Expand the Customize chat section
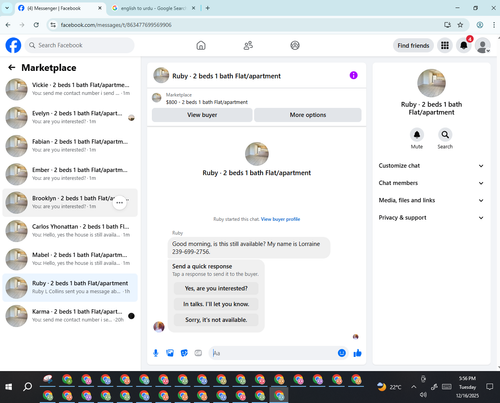The height and width of the screenshot is (403, 500). [431, 166]
